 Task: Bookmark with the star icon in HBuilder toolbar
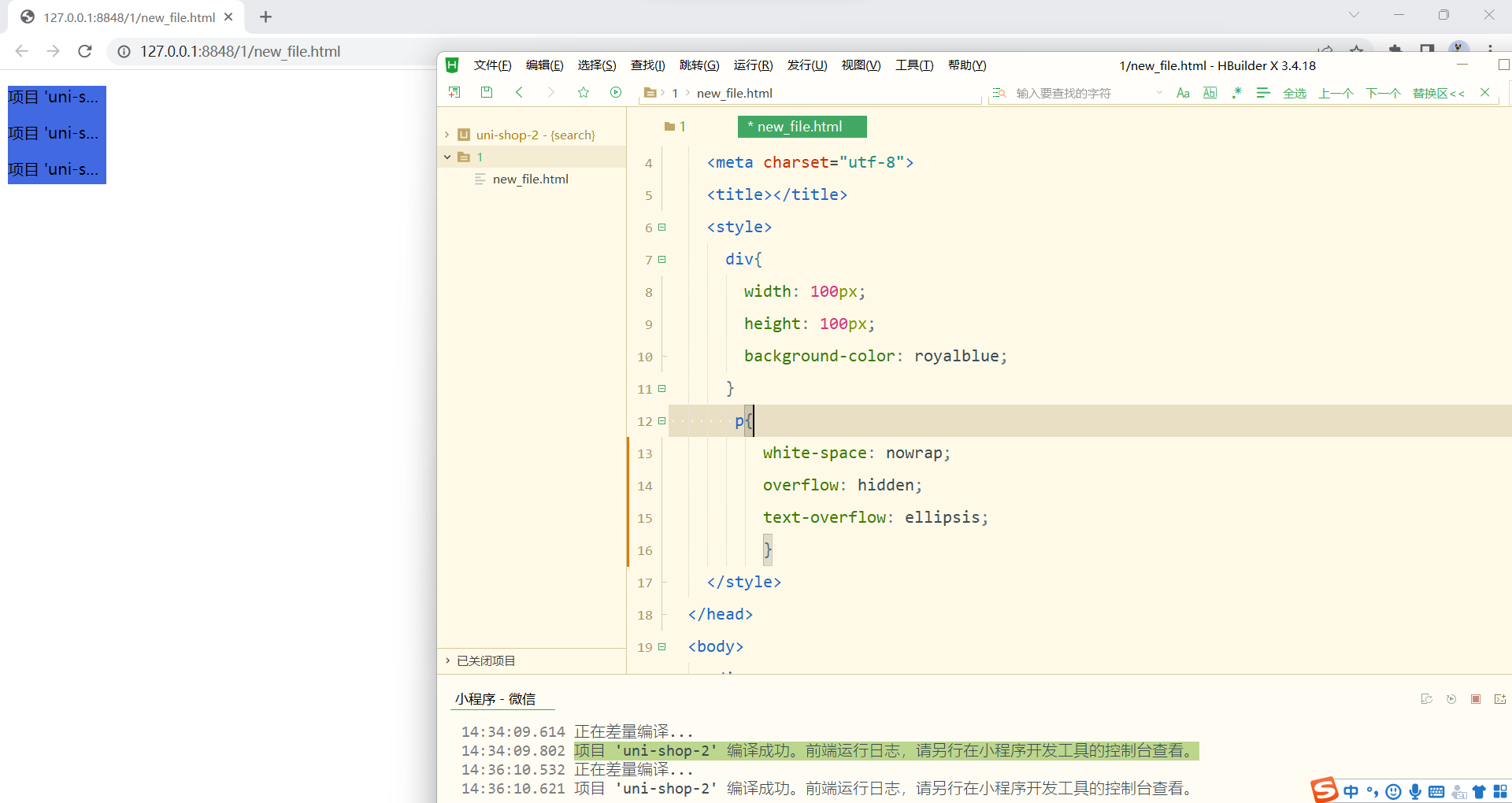[x=584, y=92]
